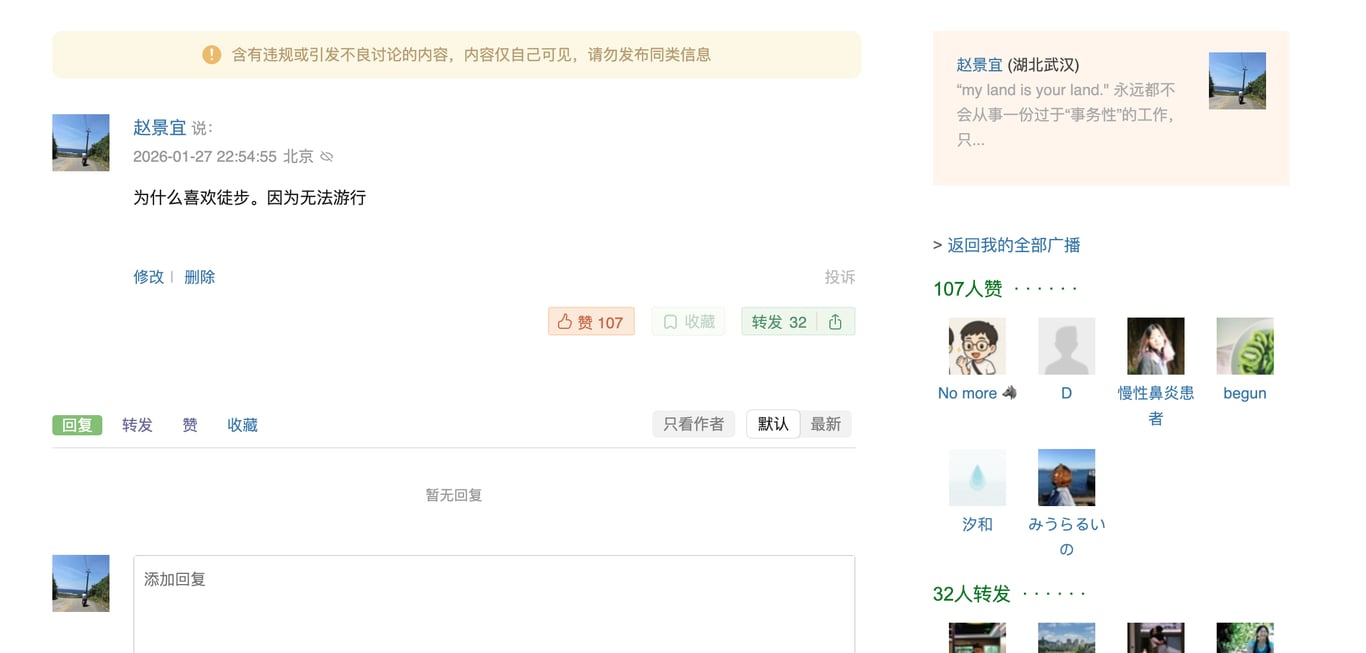The image size is (1366, 653).
Task: Switch to the 转发 tab
Action: [137, 425]
